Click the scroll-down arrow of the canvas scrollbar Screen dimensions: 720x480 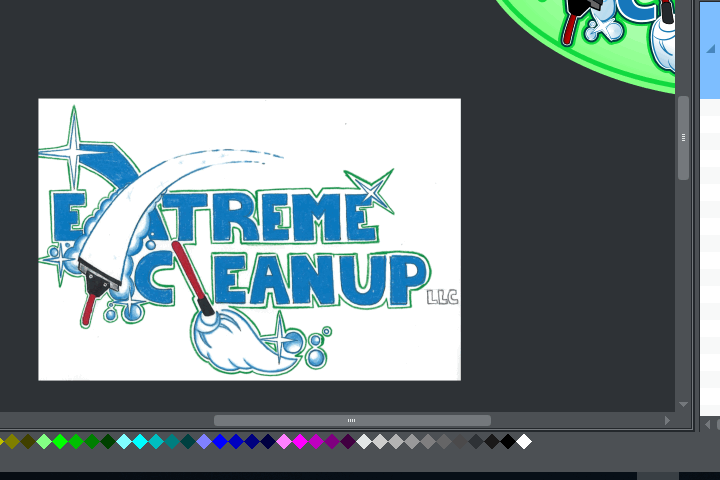683,405
